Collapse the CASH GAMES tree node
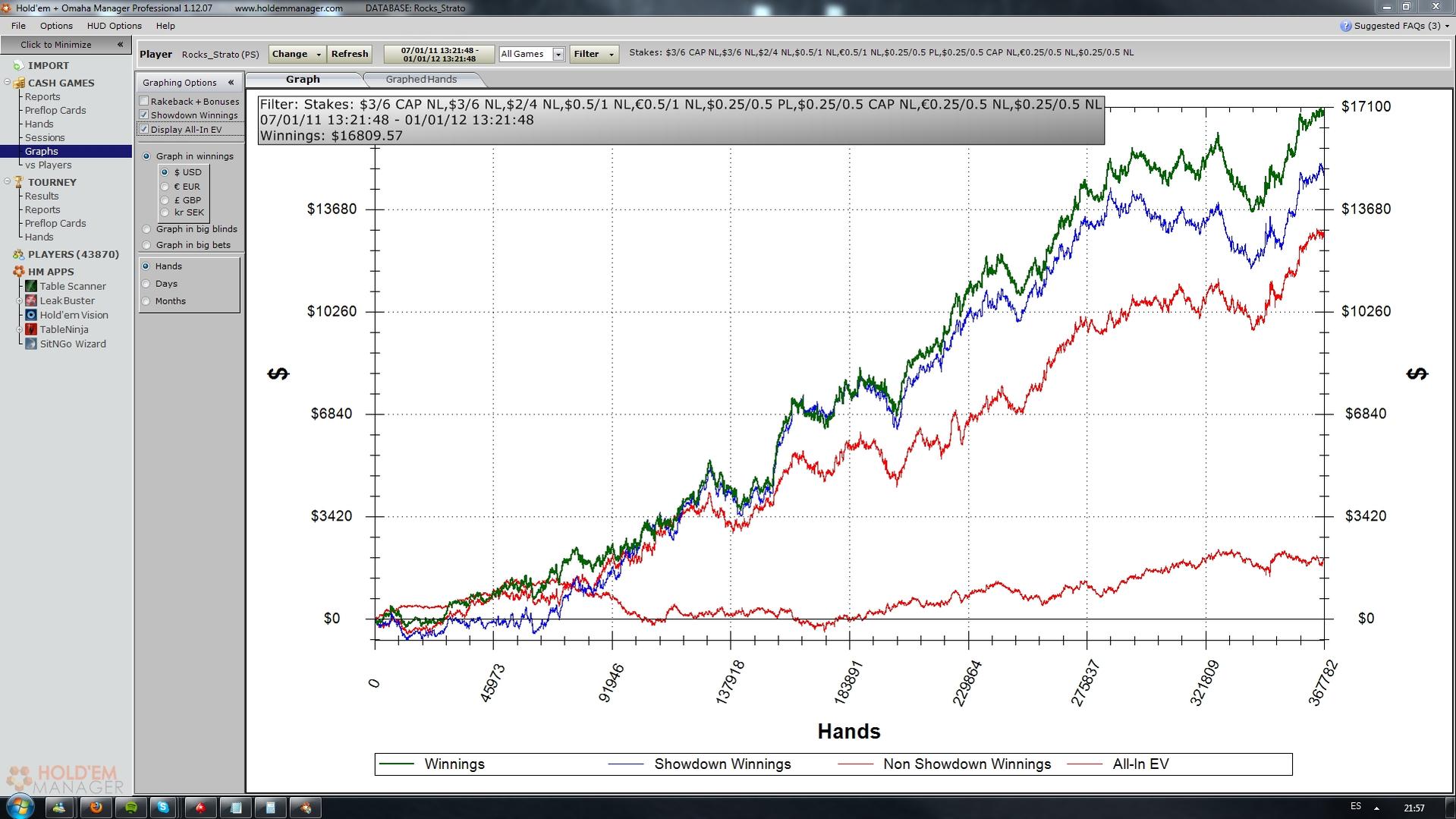 pos(7,83)
